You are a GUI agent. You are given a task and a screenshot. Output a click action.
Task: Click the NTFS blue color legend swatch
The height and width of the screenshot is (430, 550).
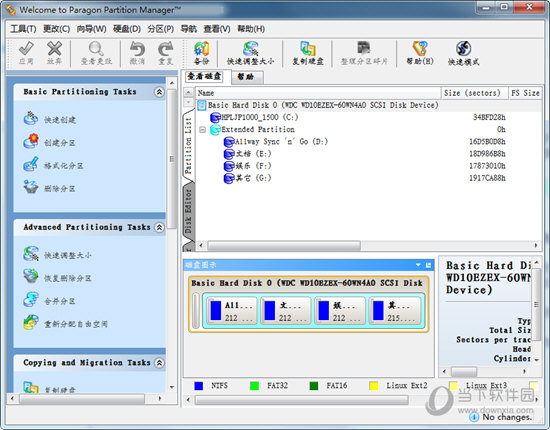199,386
